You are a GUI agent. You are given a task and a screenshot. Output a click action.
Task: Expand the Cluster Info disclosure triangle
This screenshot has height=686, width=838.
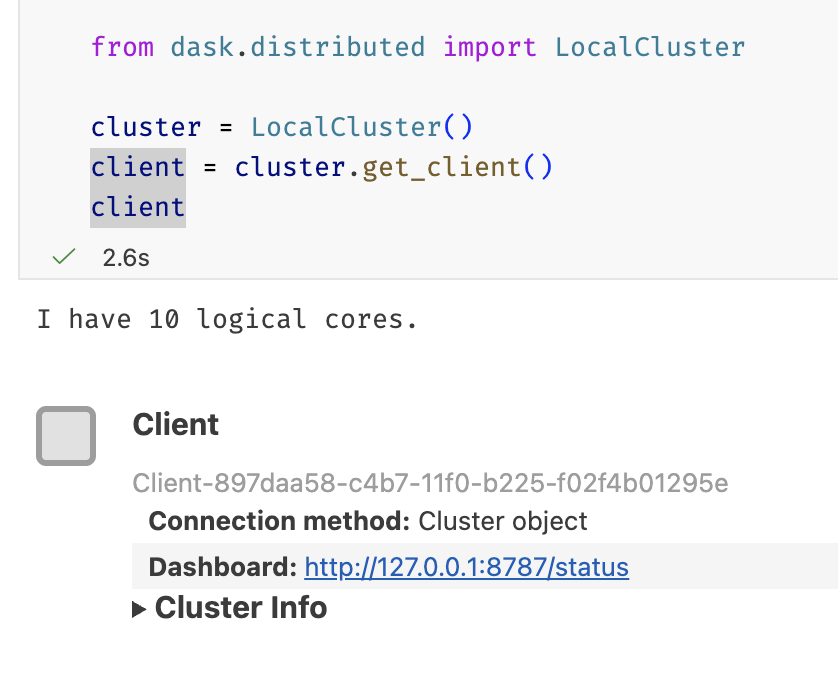(x=140, y=609)
